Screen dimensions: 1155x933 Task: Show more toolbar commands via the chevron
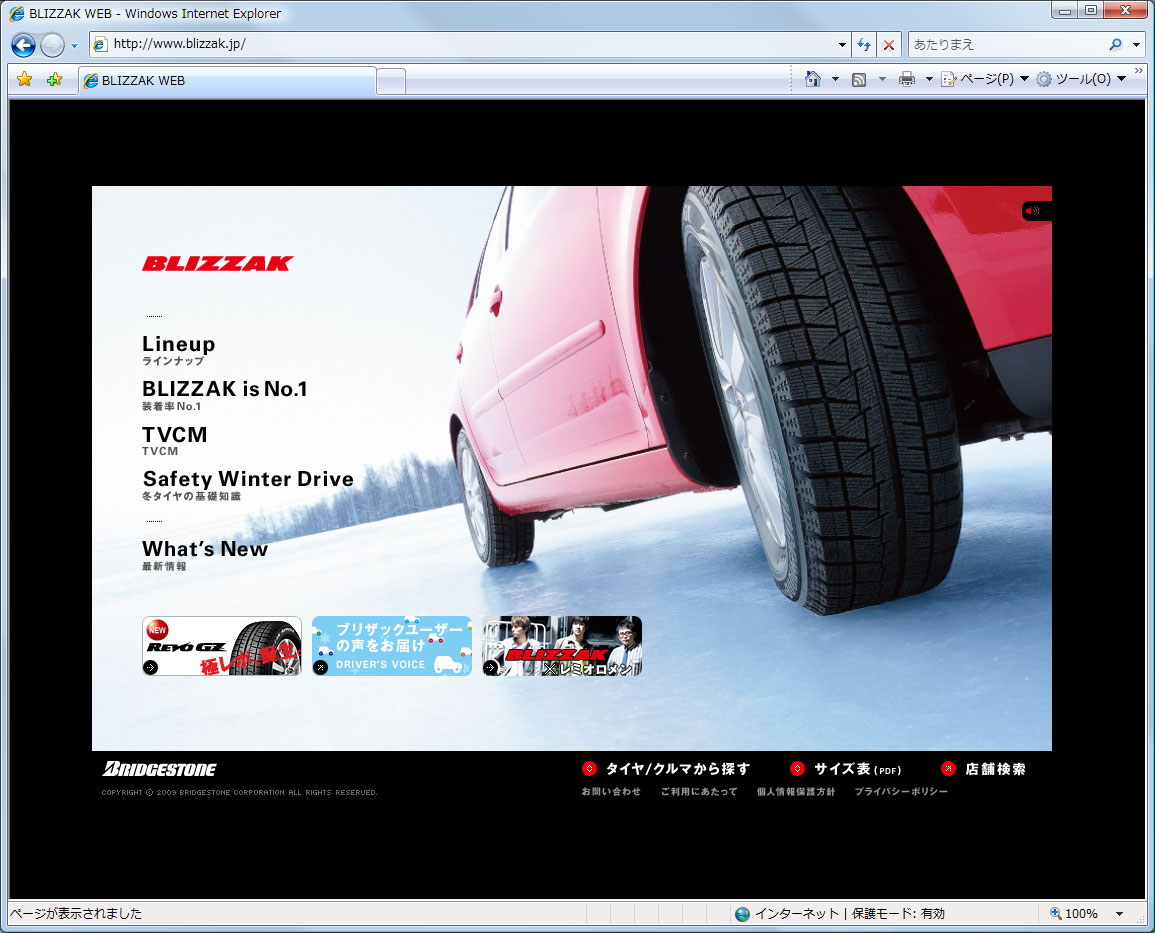coord(1139,71)
